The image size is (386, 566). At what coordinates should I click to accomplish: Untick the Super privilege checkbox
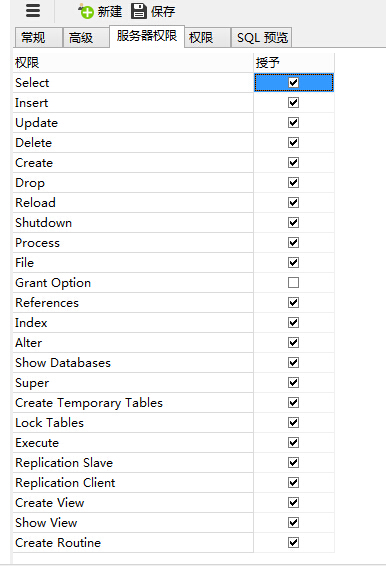point(294,383)
